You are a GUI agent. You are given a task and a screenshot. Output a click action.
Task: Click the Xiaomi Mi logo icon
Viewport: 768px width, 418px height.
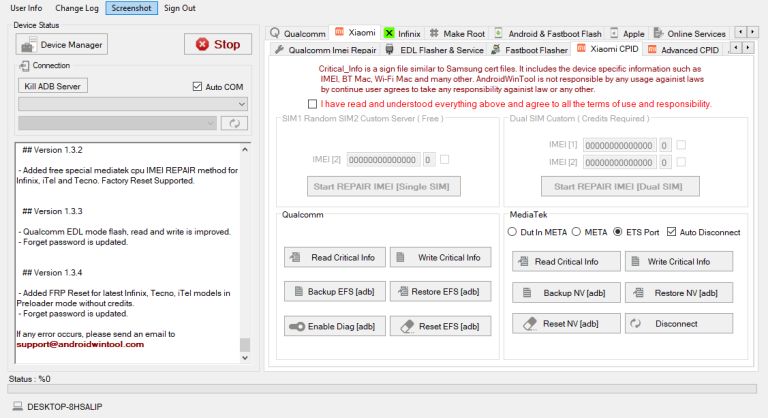click(339, 32)
